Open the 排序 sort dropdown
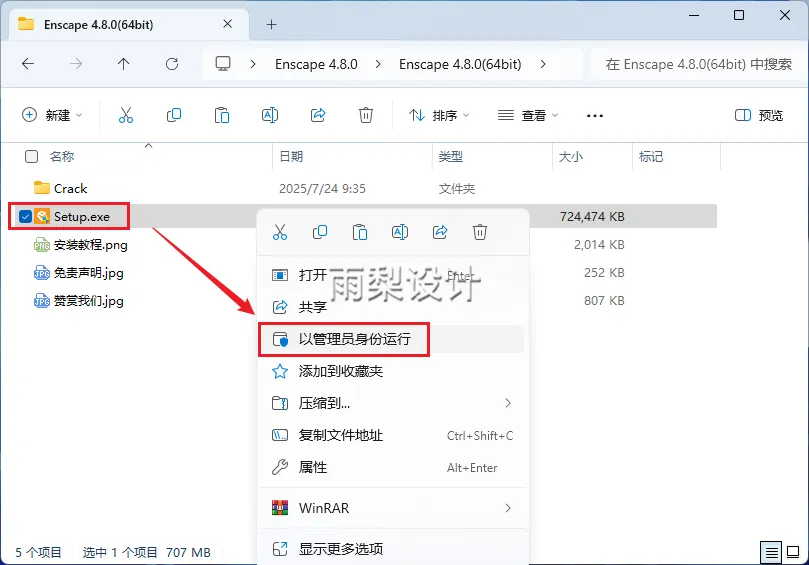Screen dimensions: 809x565 click(x=439, y=116)
